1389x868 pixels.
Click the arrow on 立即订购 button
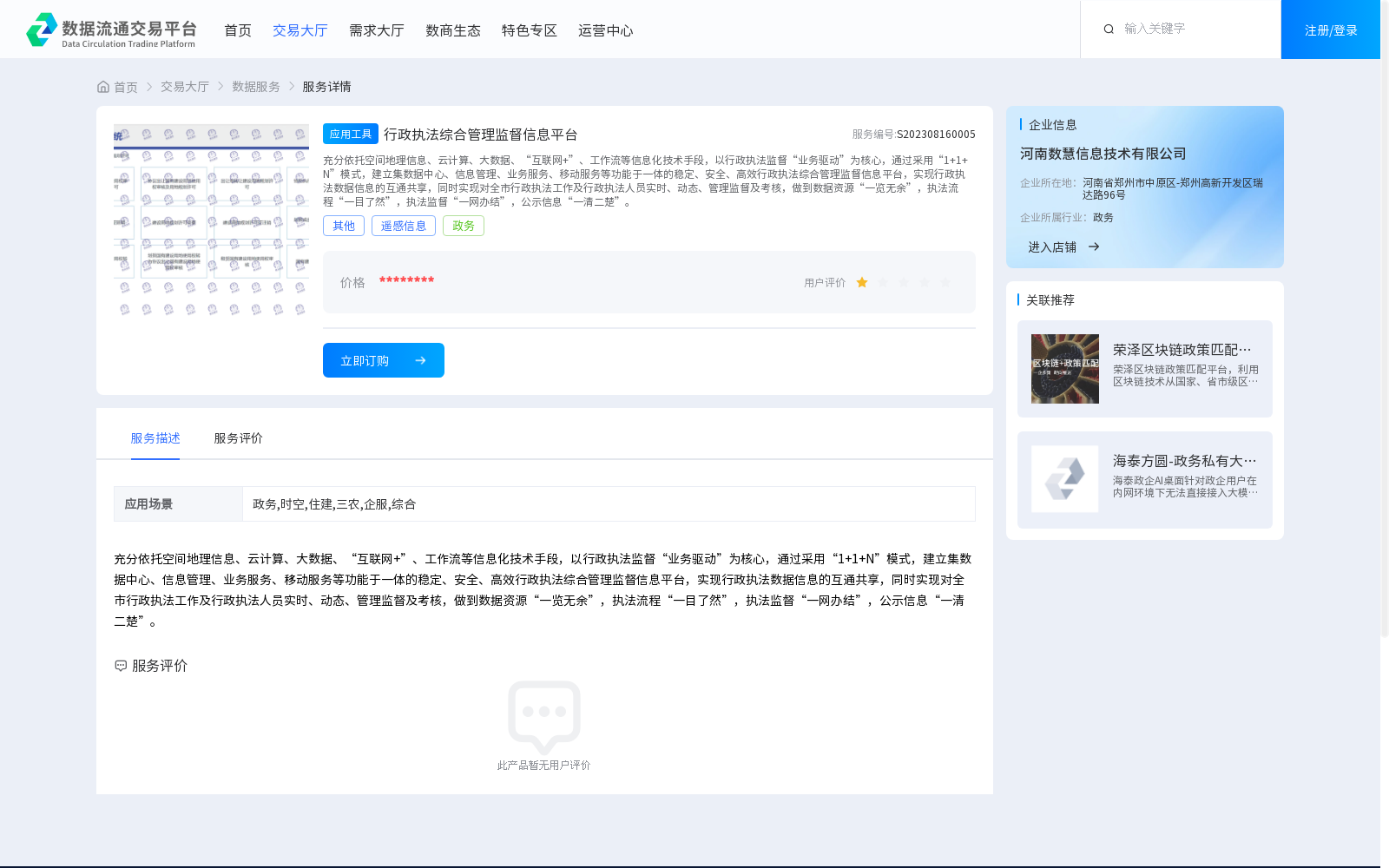(420, 360)
